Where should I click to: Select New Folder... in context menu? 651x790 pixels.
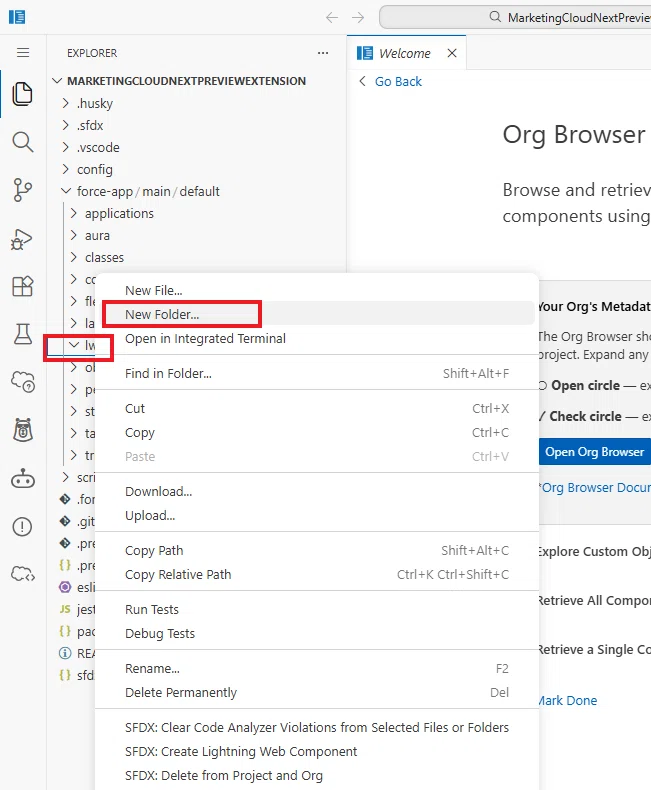click(317, 314)
